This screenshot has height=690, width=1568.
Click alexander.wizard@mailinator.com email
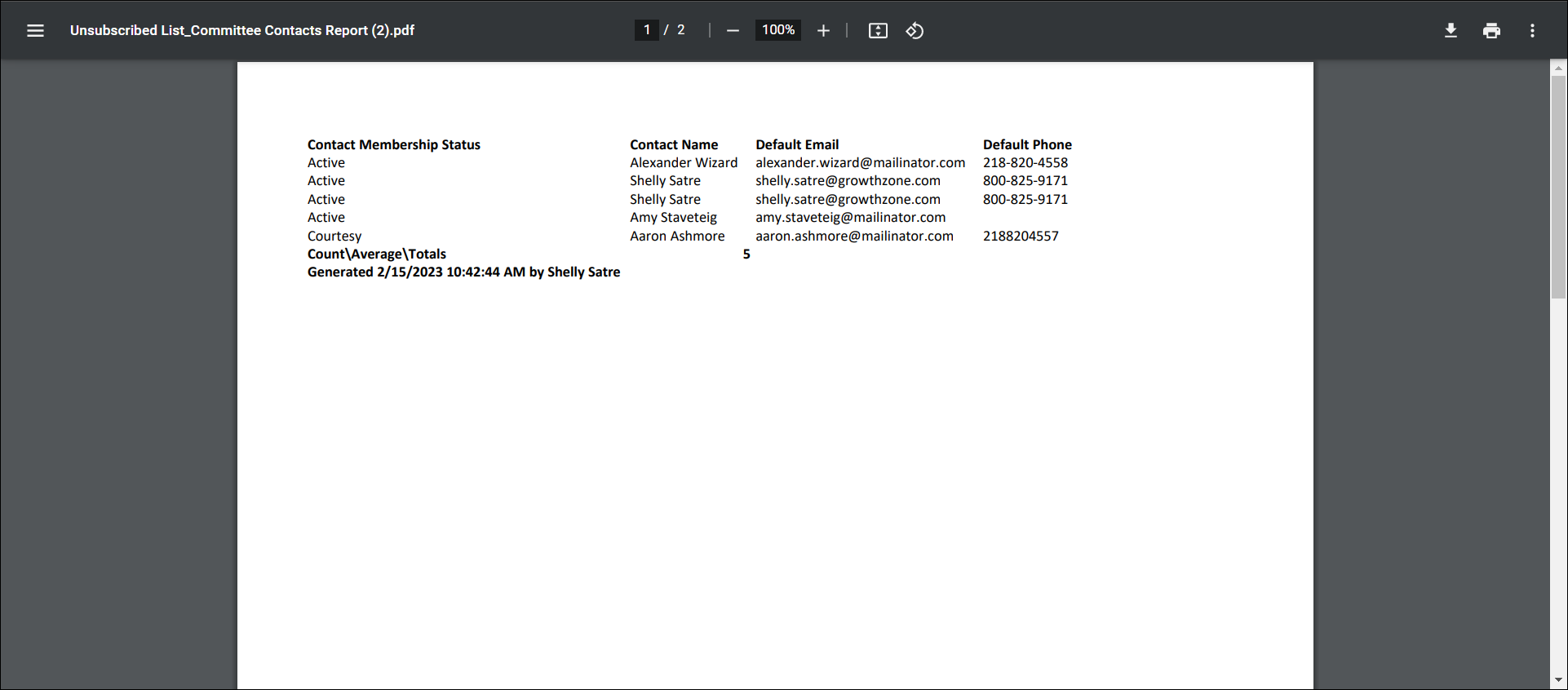[x=860, y=162]
